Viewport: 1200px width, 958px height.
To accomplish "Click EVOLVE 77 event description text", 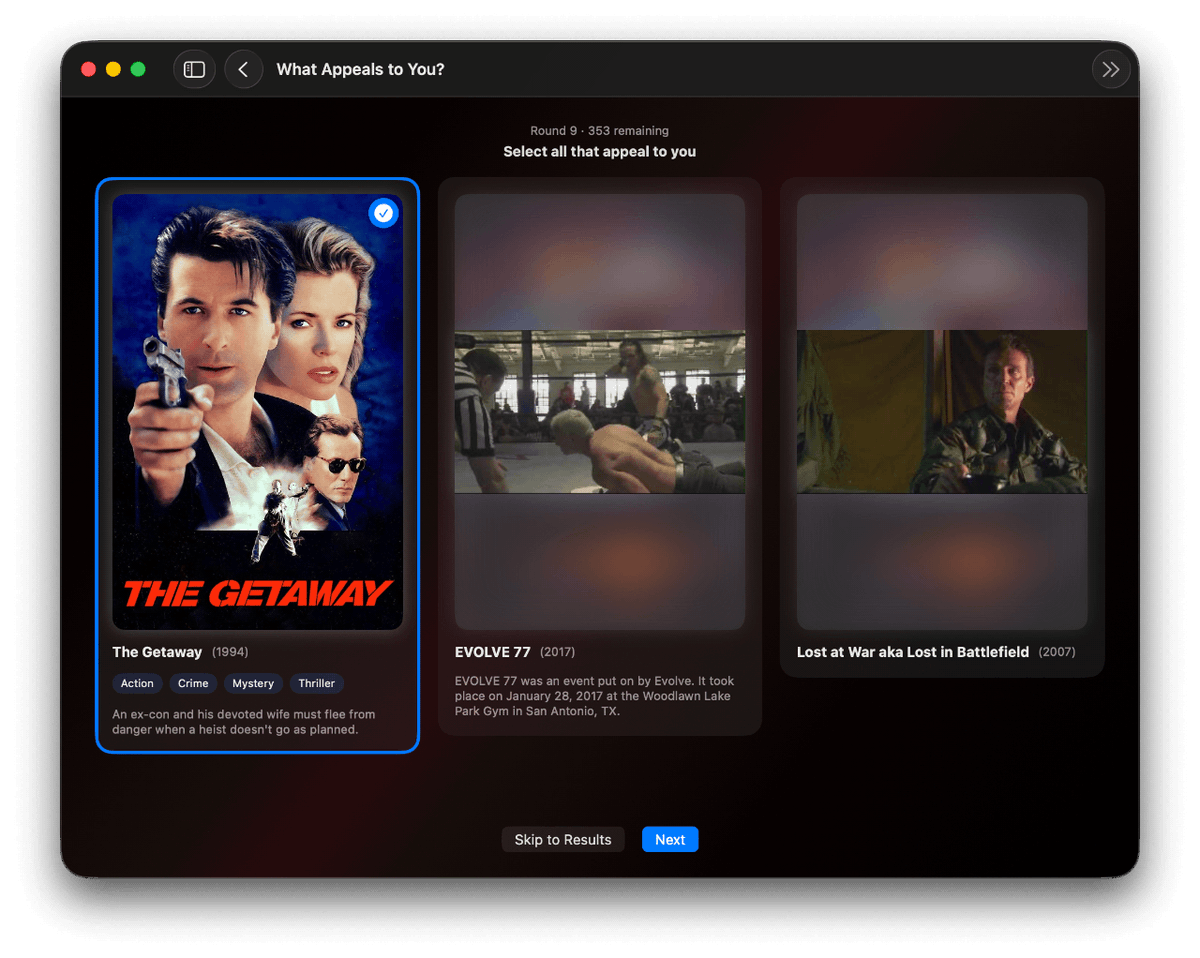I will (x=595, y=696).
